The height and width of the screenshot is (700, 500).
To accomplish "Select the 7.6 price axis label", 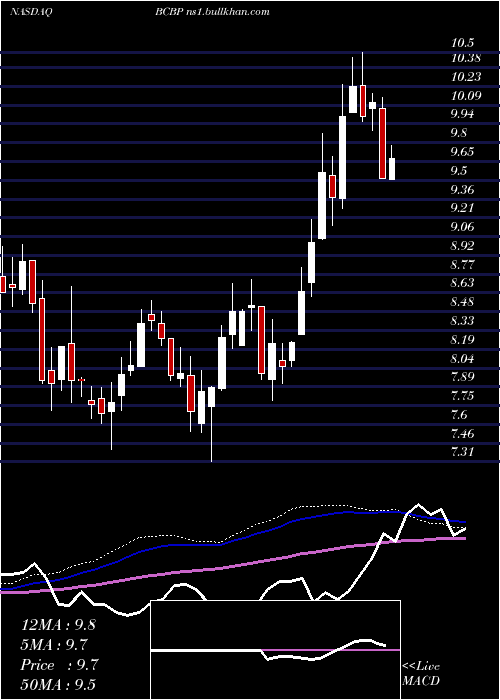I will [x=459, y=415].
